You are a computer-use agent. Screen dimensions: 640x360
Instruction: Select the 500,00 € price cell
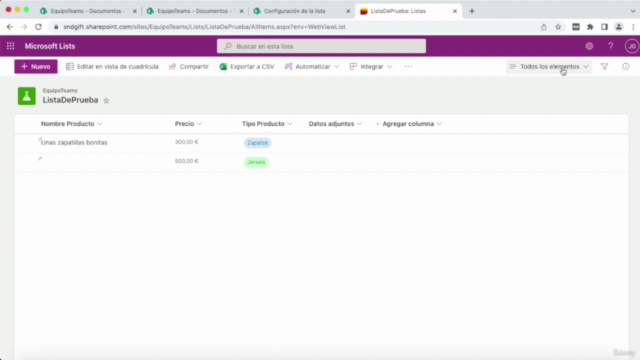pyautogui.click(x=187, y=161)
